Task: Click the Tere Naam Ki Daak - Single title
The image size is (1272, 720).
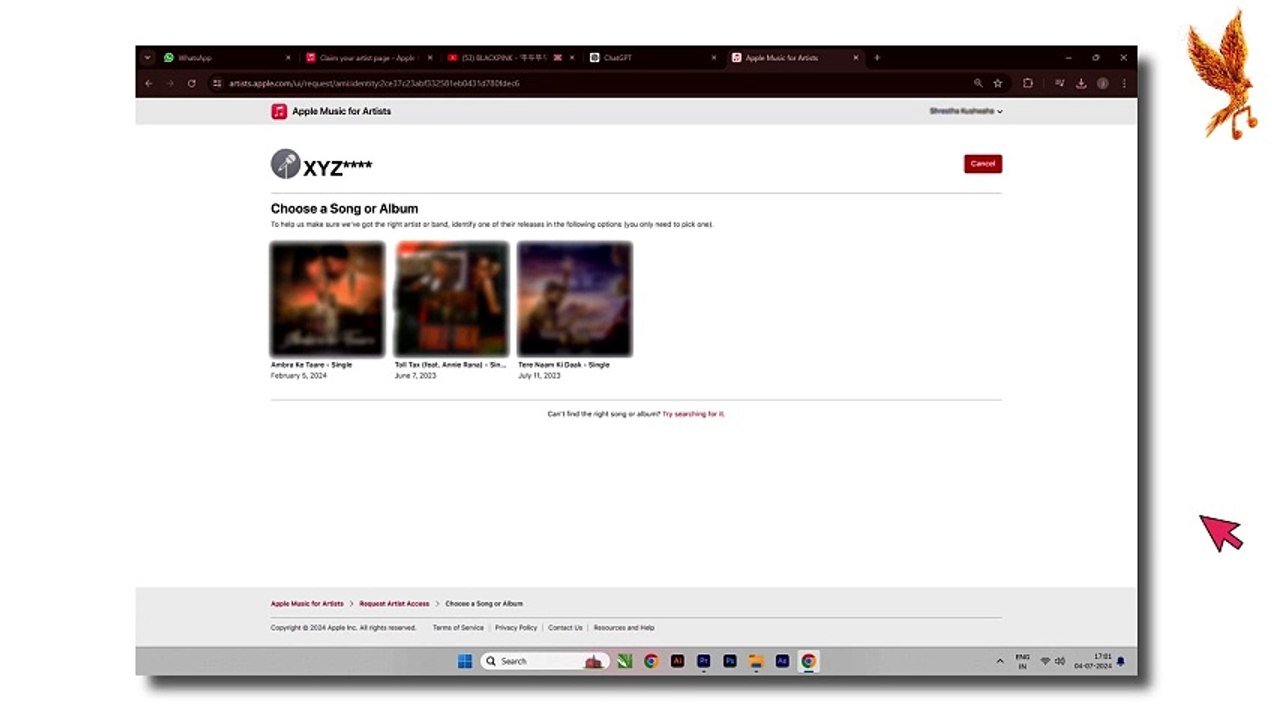Action: (564, 365)
